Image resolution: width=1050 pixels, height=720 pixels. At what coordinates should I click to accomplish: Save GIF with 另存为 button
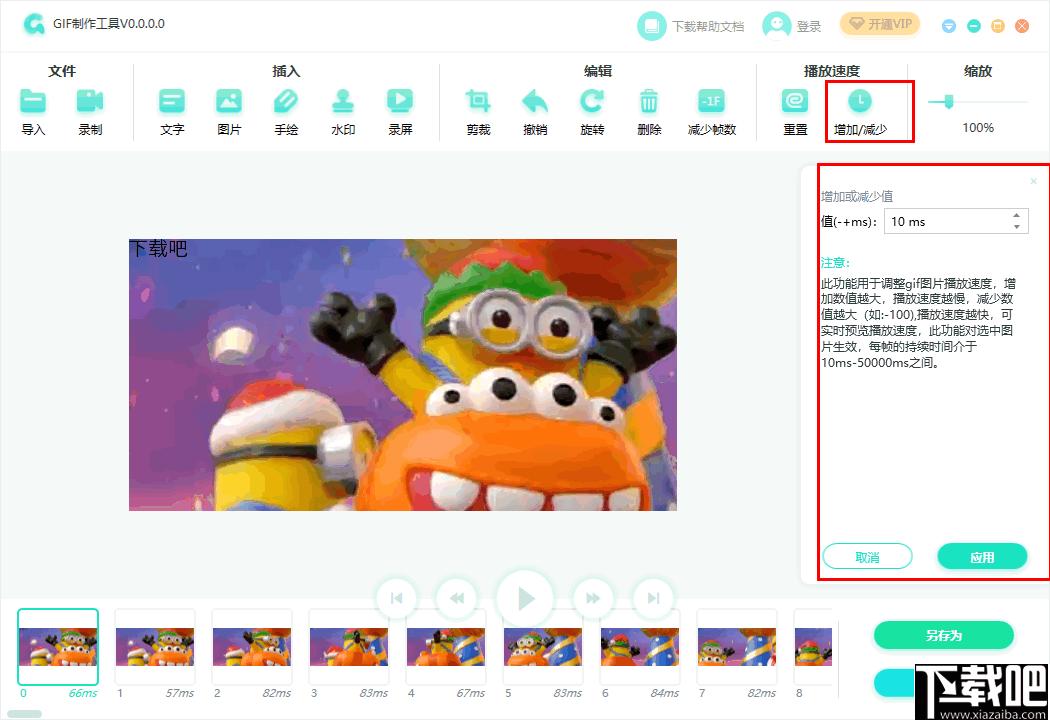[944, 635]
